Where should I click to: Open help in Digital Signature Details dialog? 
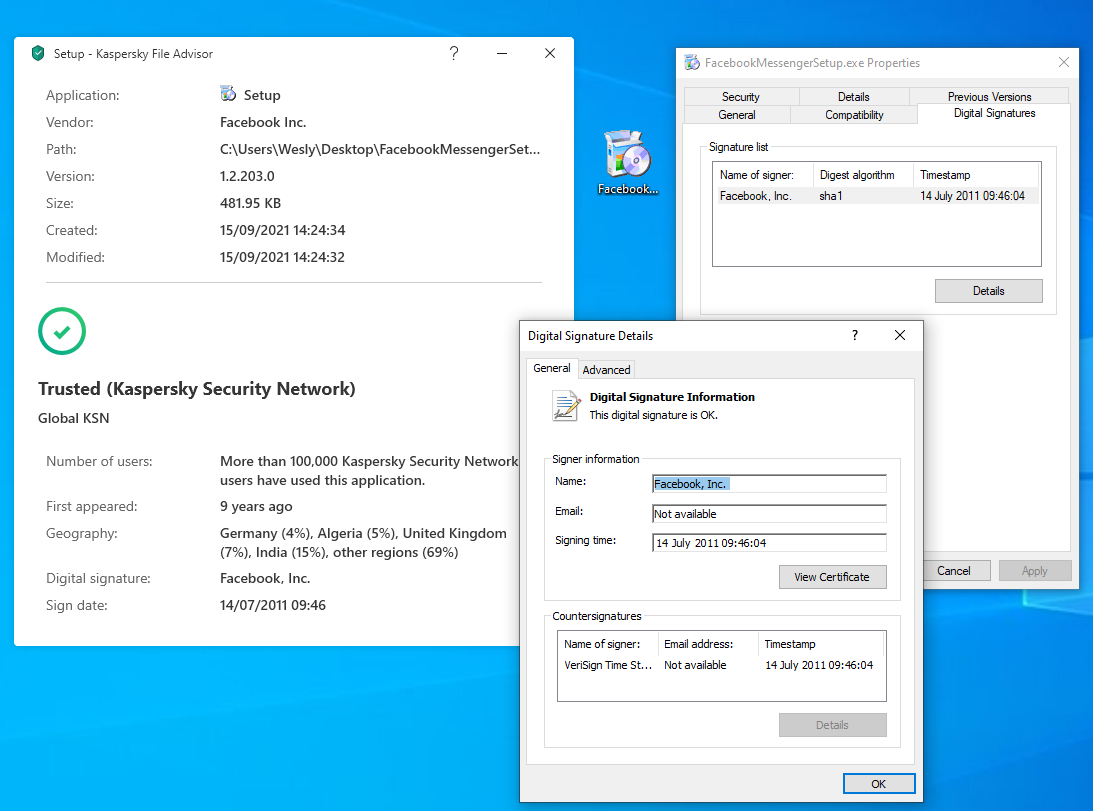tap(855, 335)
